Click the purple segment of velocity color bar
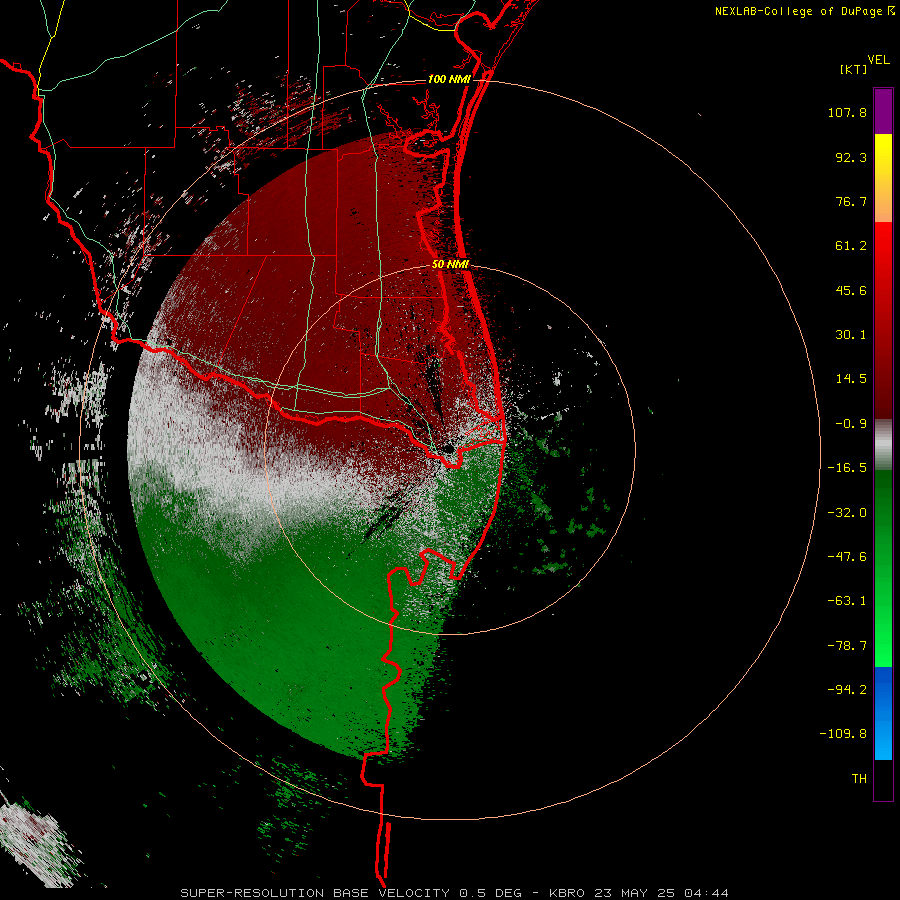 (x=883, y=111)
